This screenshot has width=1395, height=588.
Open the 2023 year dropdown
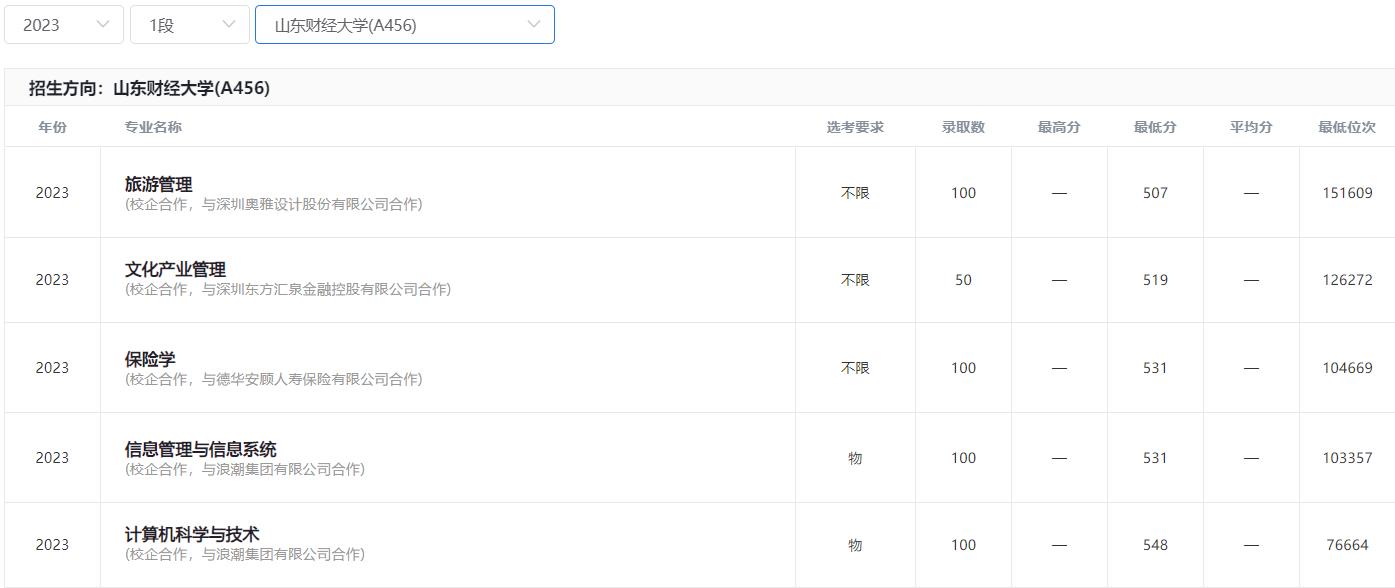click(63, 25)
